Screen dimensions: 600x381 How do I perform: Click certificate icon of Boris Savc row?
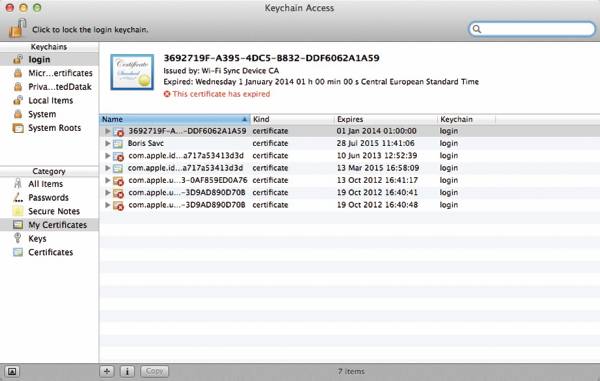tap(118, 143)
